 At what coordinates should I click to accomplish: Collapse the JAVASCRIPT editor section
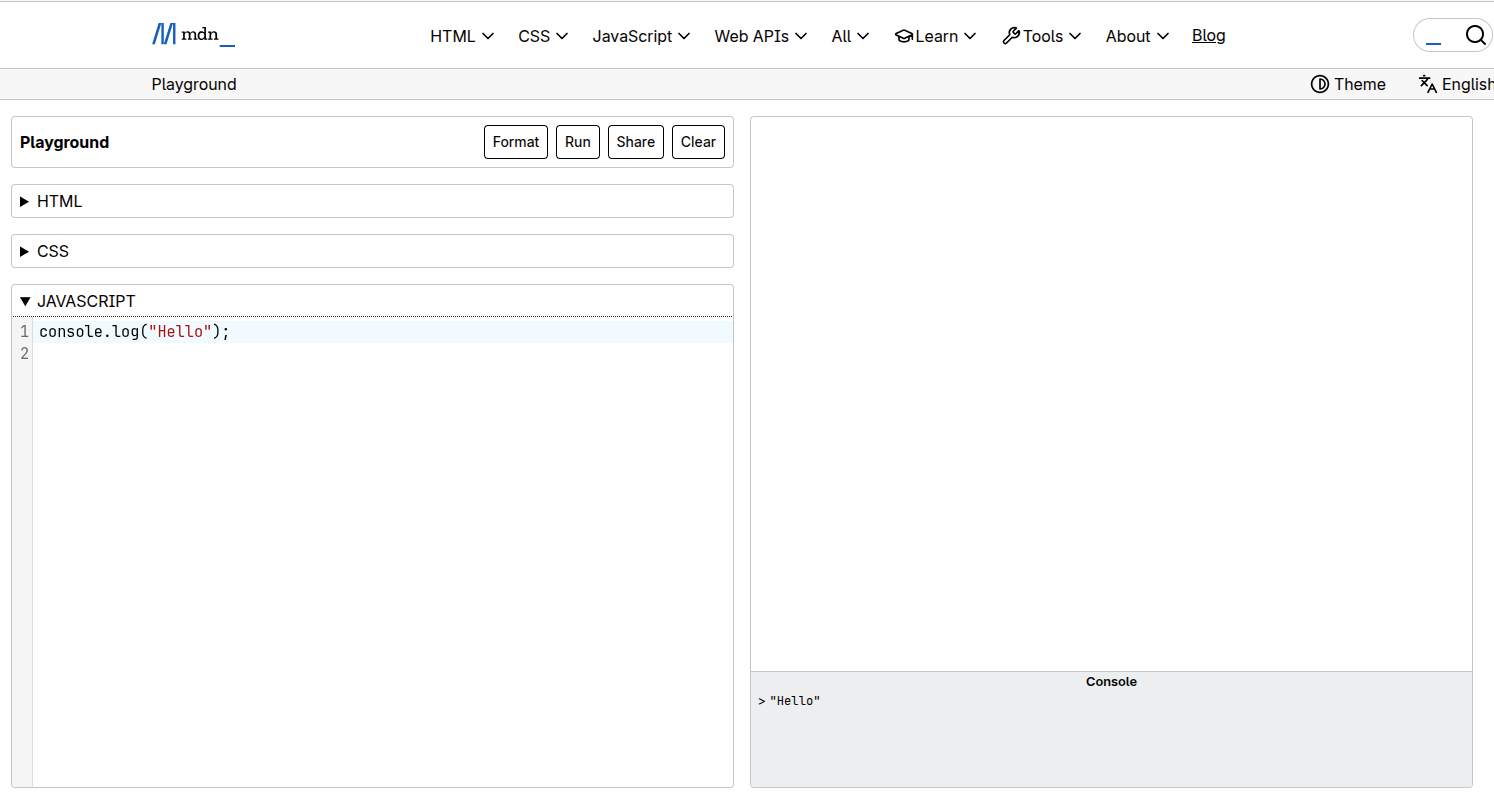coord(86,301)
